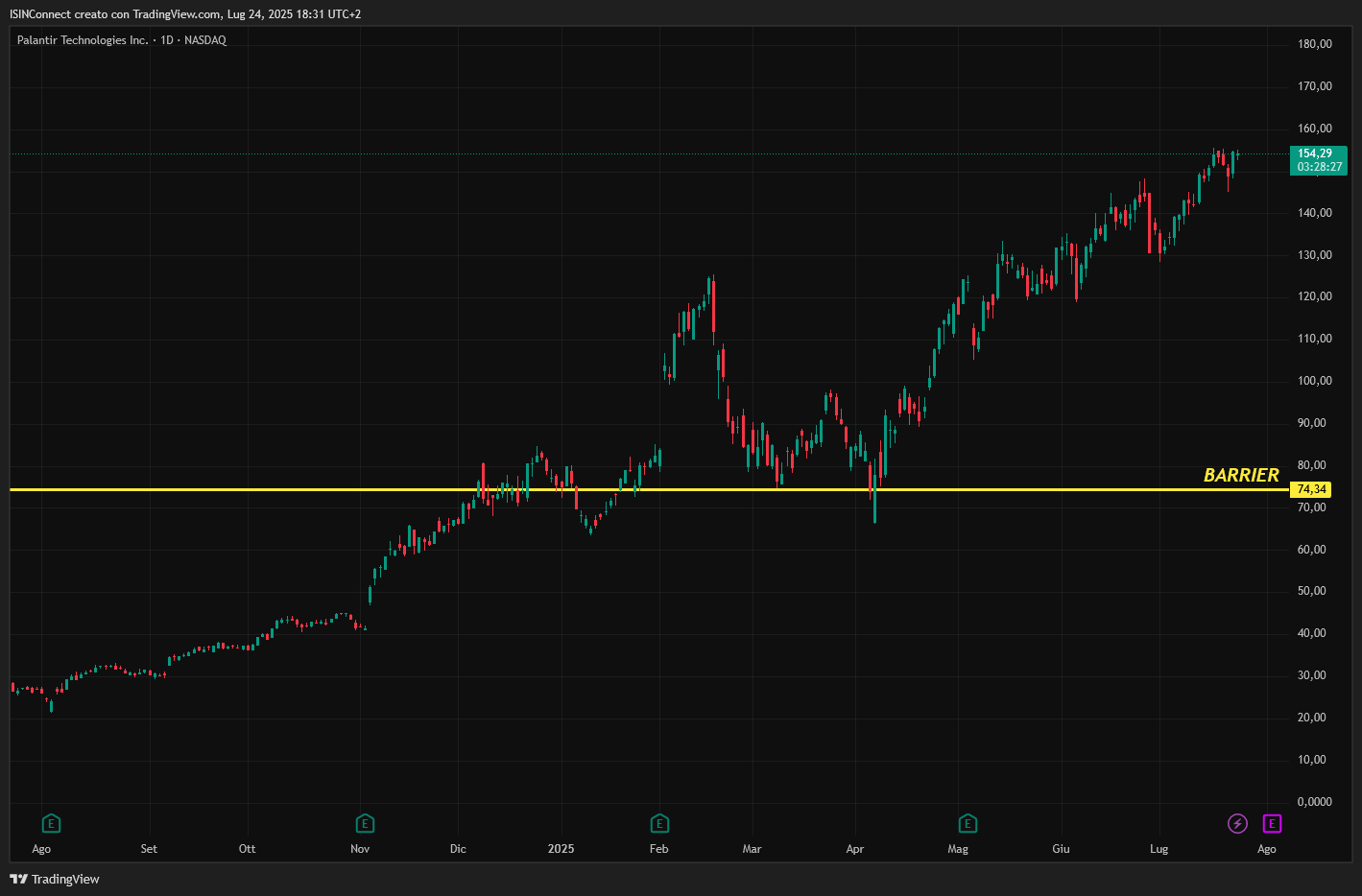The width and height of the screenshot is (1362, 896).
Task: Click the Ott label on time axis
Action: point(247,849)
